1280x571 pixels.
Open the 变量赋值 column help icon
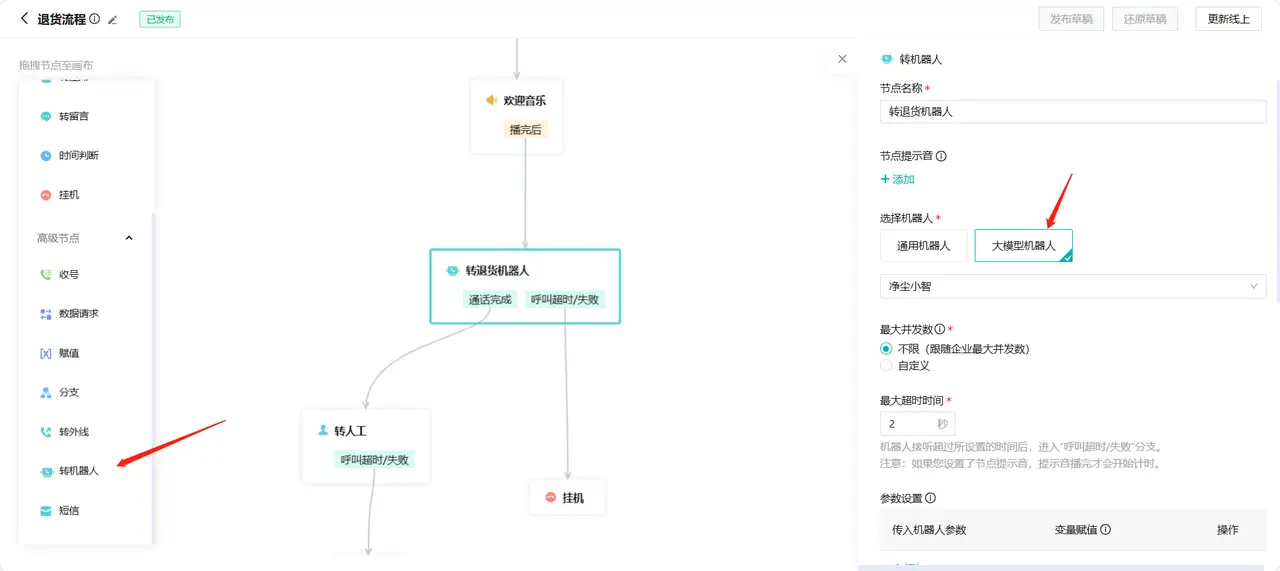pyautogui.click(x=1106, y=530)
